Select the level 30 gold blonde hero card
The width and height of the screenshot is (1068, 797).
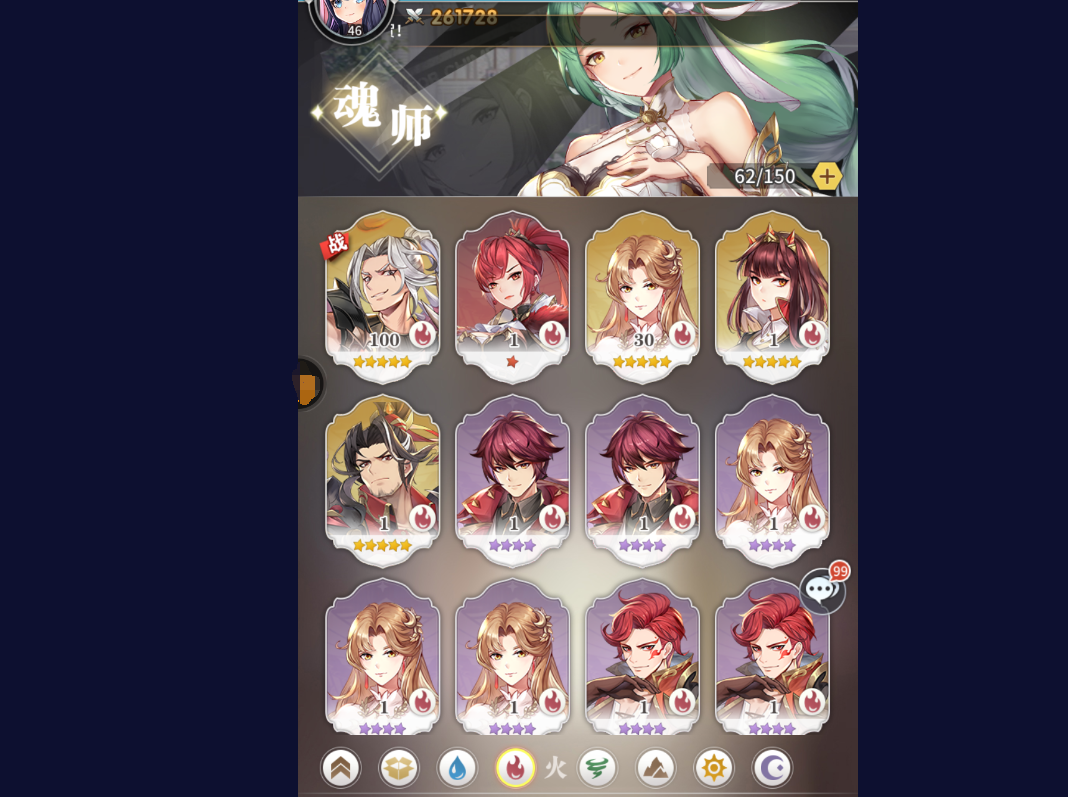pos(642,296)
